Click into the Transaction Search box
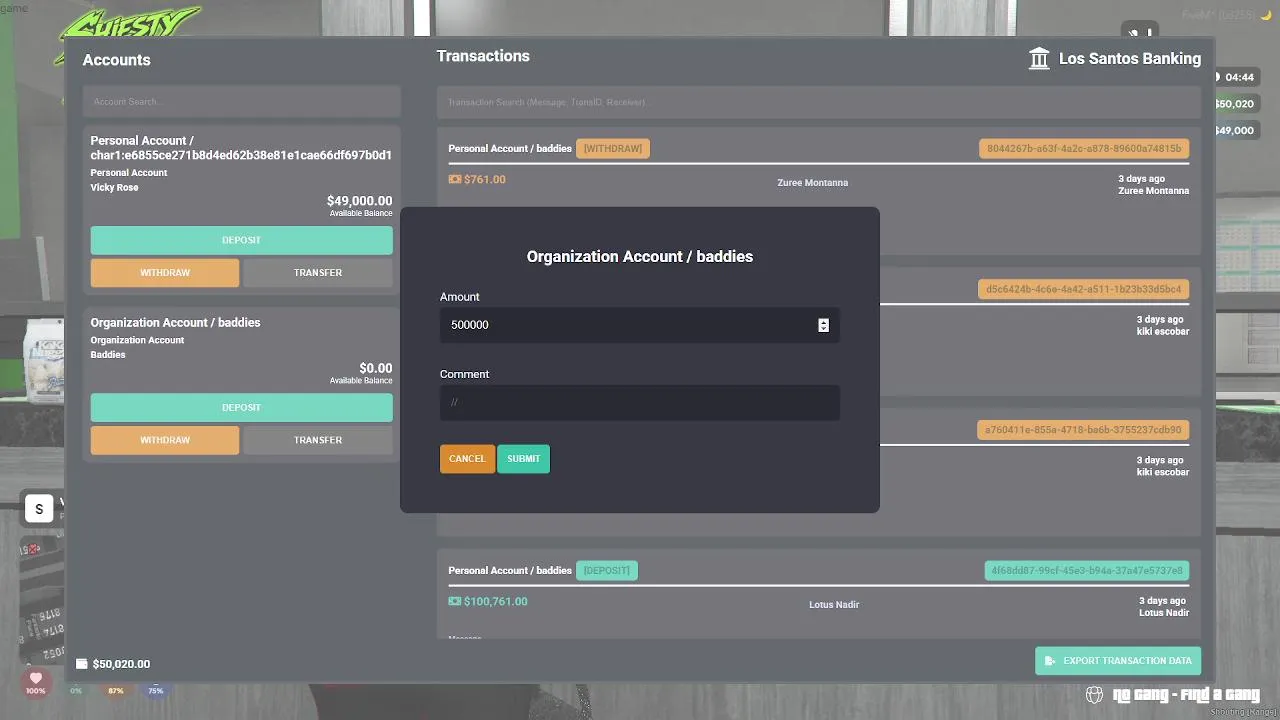 (819, 102)
